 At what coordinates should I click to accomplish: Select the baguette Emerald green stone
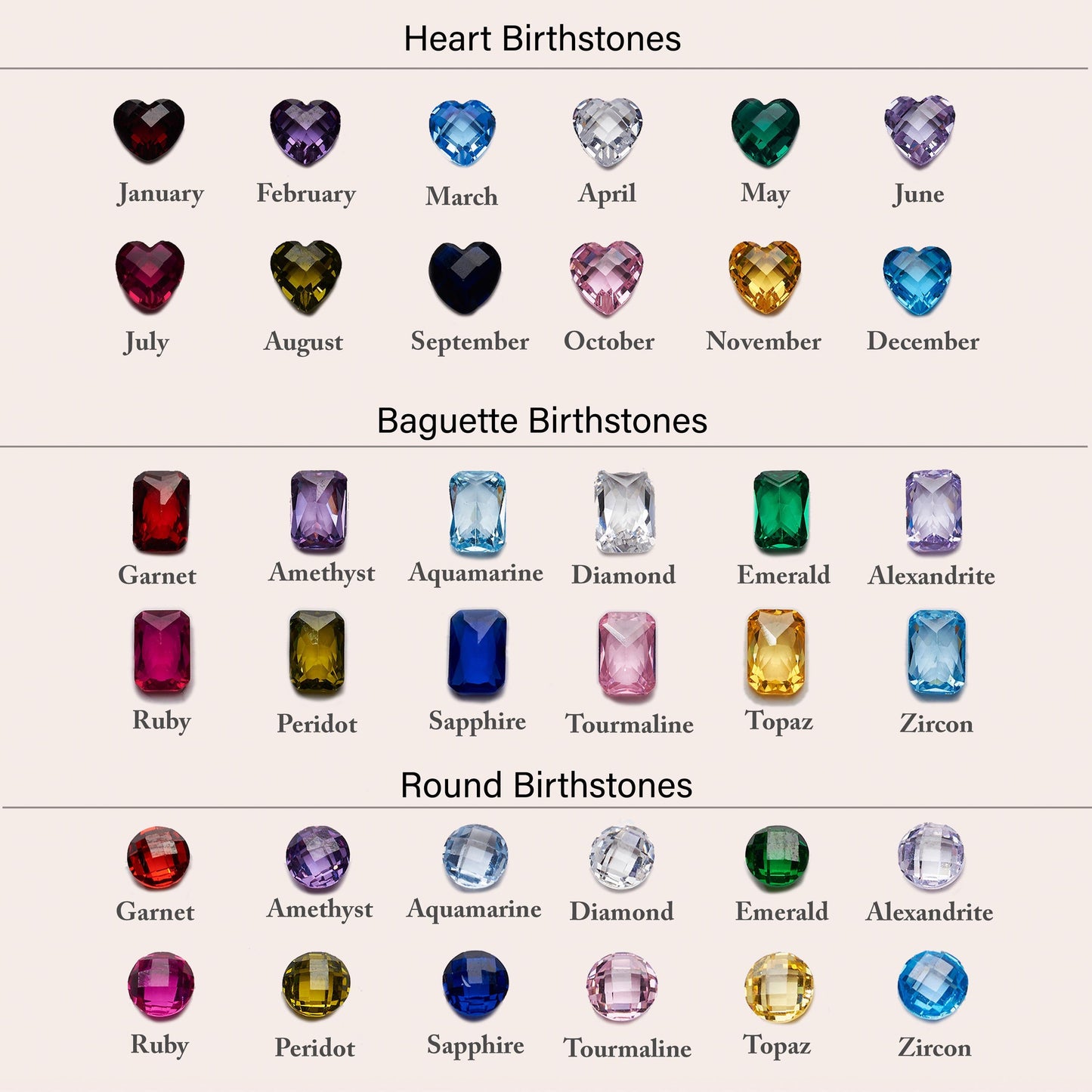click(x=781, y=512)
